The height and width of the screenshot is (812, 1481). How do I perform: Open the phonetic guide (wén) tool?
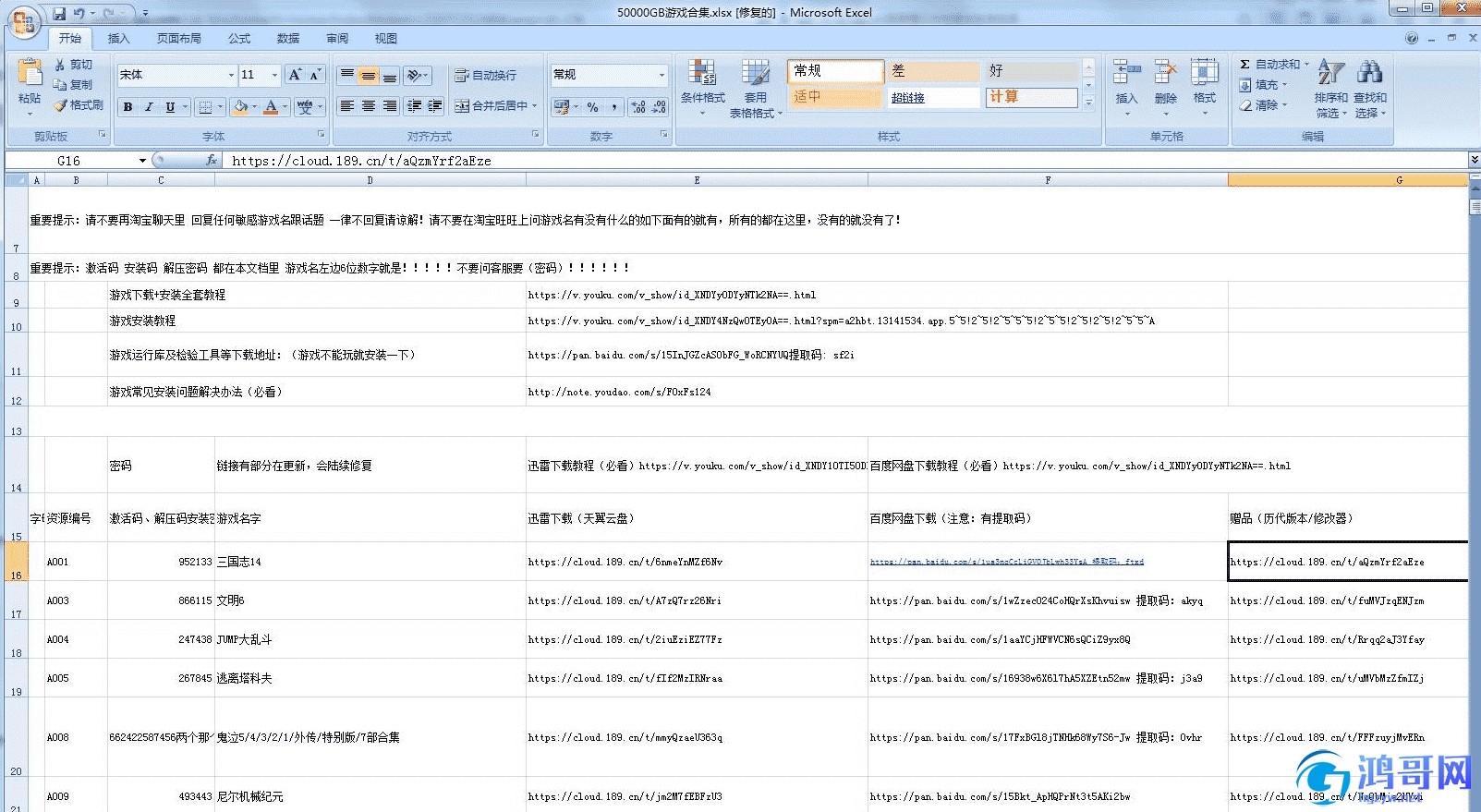pyautogui.click(x=305, y=107)
